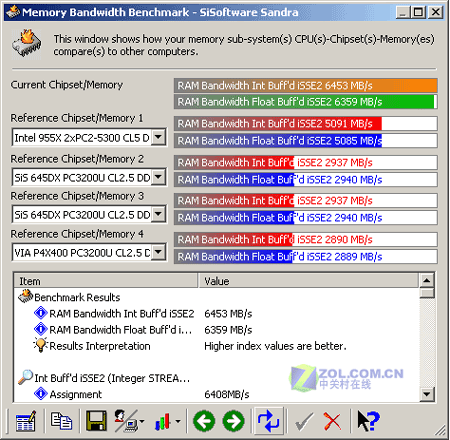450x440 pixels.
Task: Click info icon beside RAM Bandwidth Int Buff'd iSSE2 row
Action: 41,313
